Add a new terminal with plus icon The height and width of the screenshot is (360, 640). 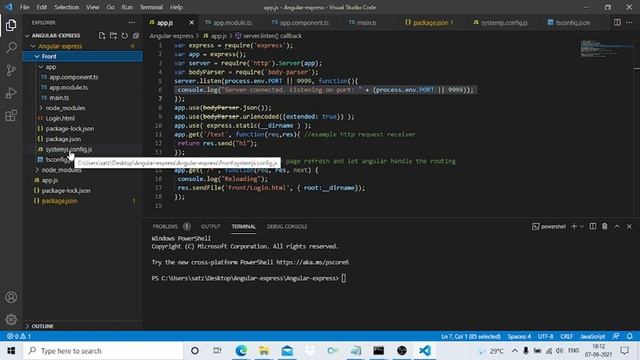coord(574,226)
